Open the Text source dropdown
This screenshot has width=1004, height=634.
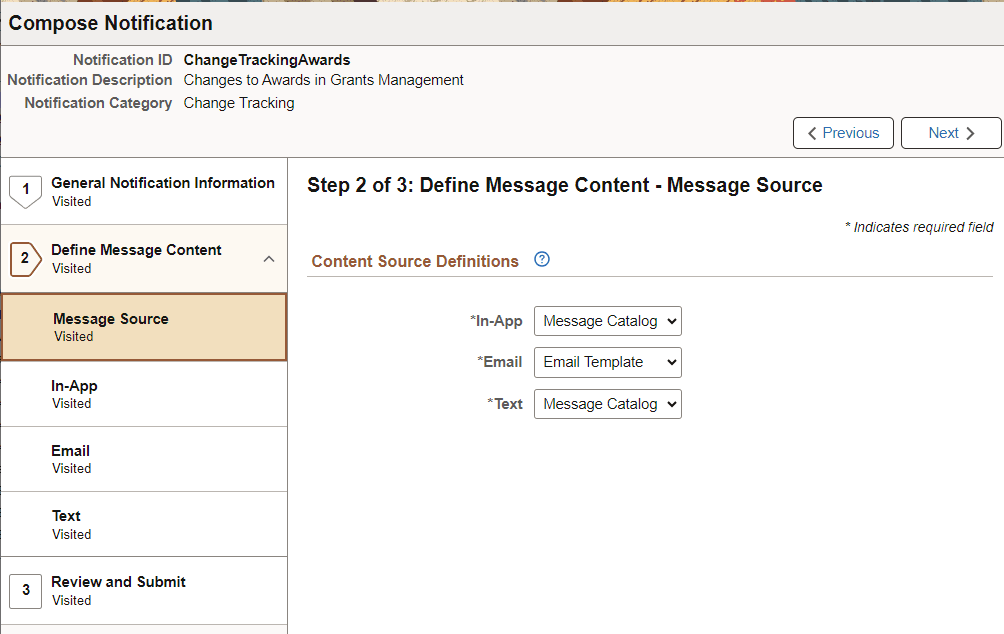click(x=607, y=403)
